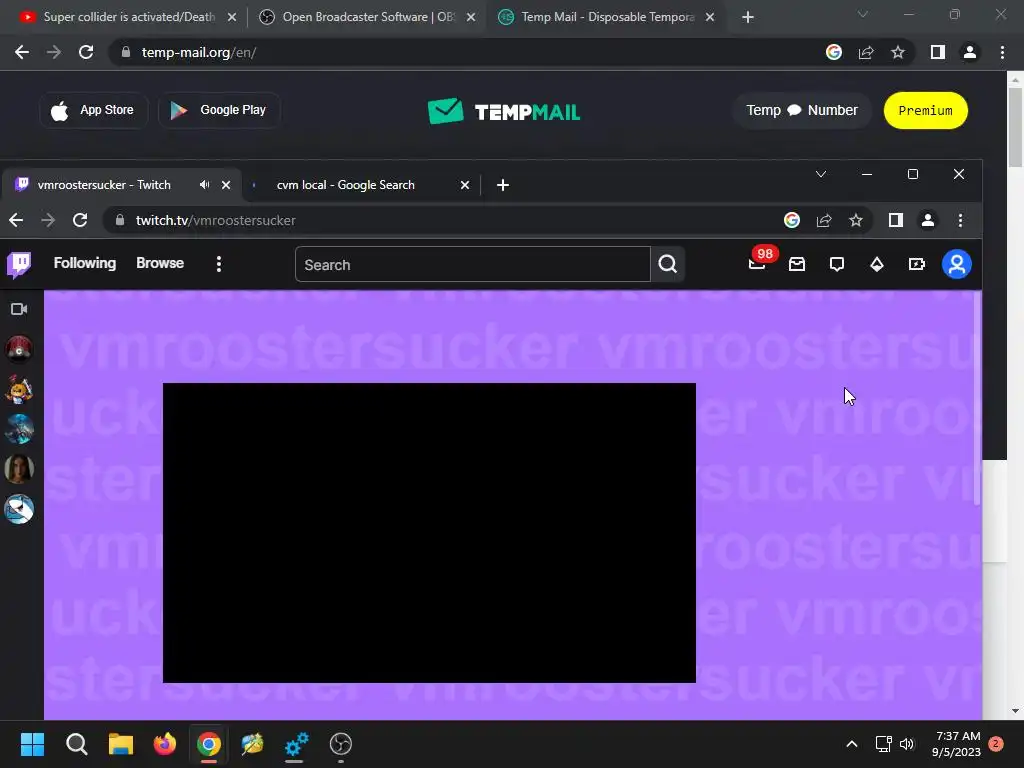Go to the Browse page on Twitch

(x=160, y=263)
